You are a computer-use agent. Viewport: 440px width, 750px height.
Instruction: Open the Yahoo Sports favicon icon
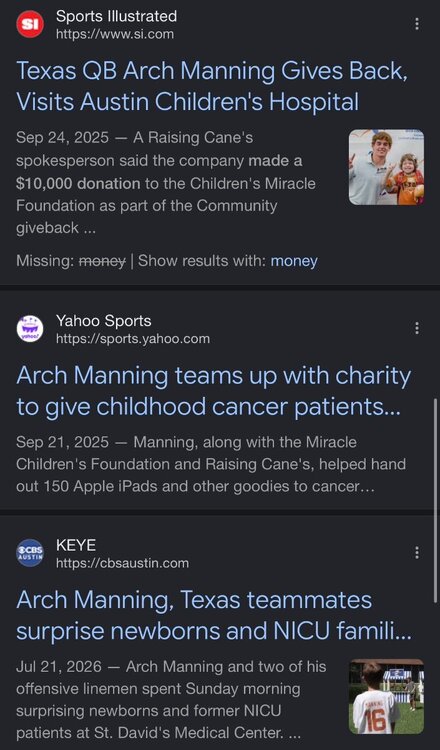pyautogui.click(x=30, y=329)
